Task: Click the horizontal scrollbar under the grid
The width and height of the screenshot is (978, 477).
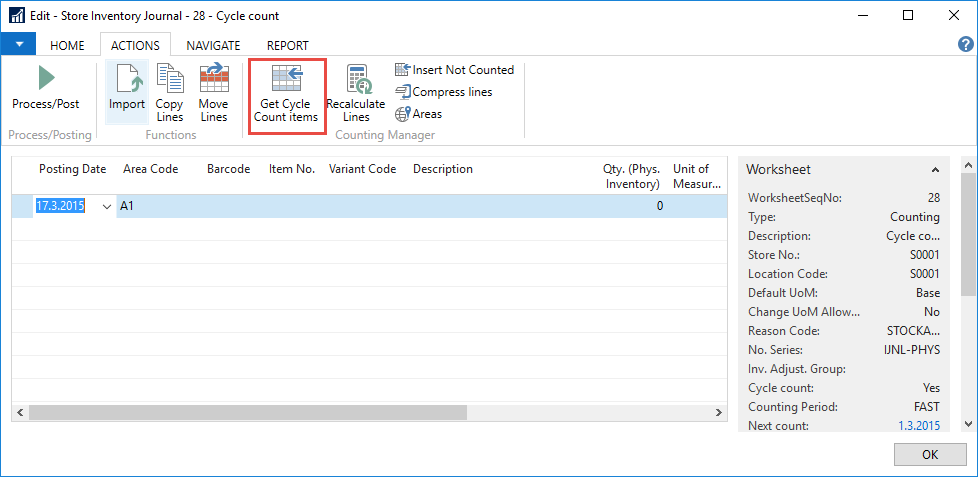Action: click(x=248, y=412)
